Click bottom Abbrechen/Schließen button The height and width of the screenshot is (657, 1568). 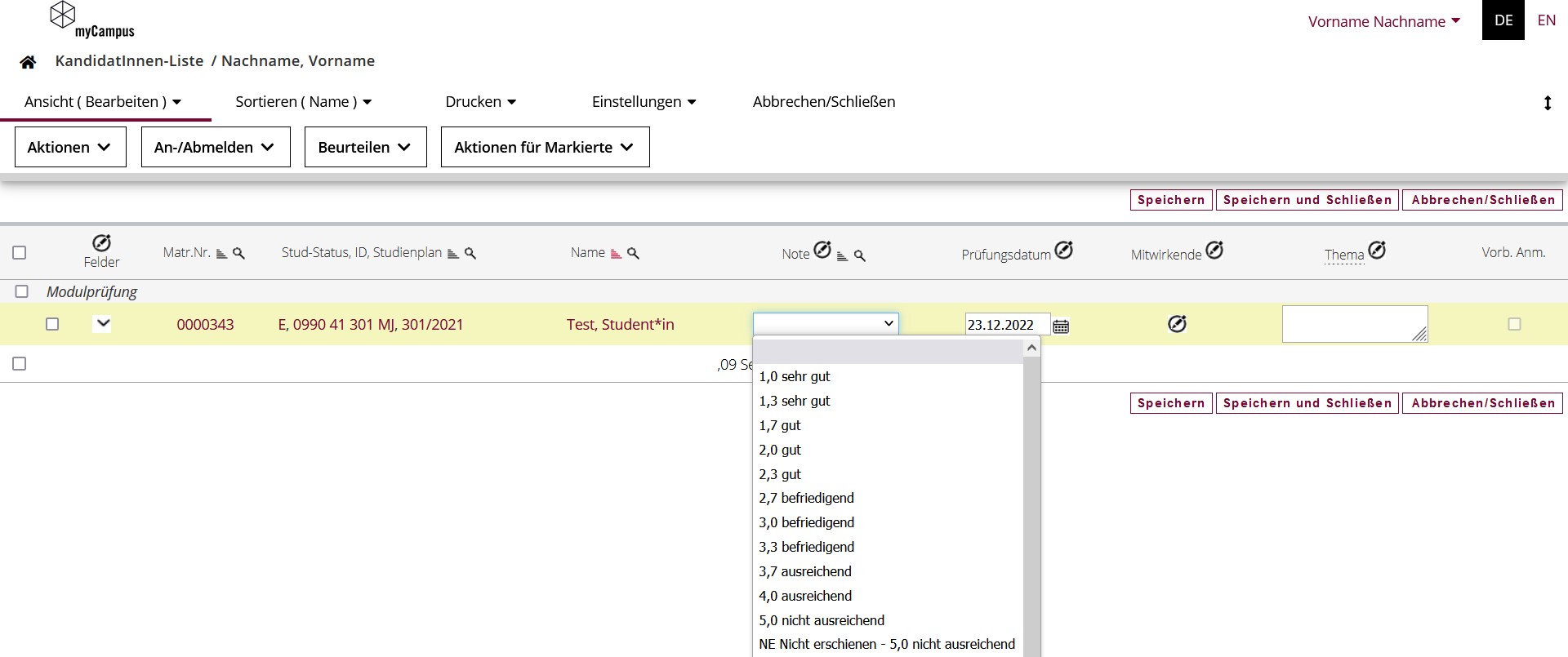(1483, 403)
